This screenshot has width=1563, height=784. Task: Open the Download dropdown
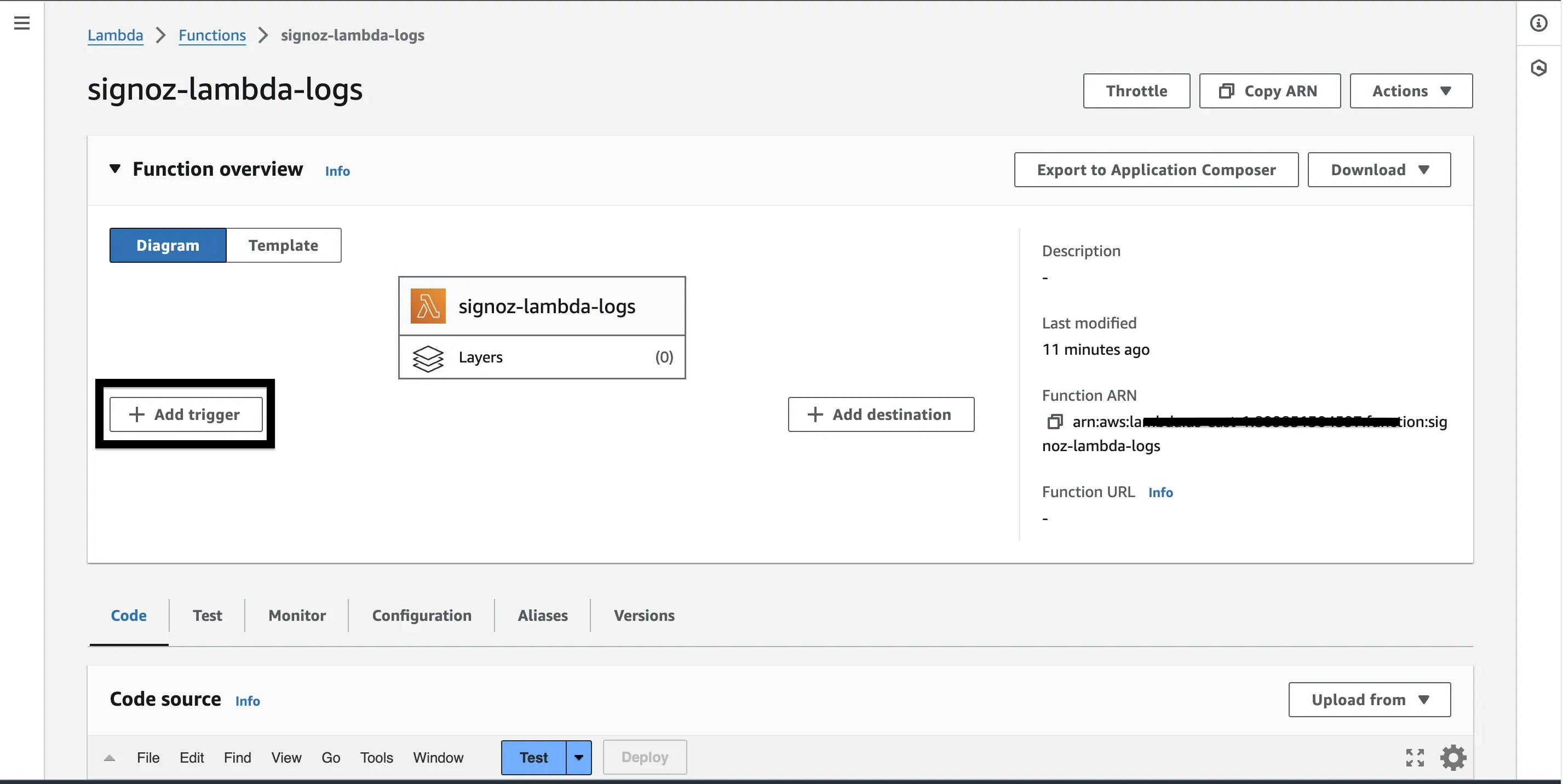(x=1378, y=170)
